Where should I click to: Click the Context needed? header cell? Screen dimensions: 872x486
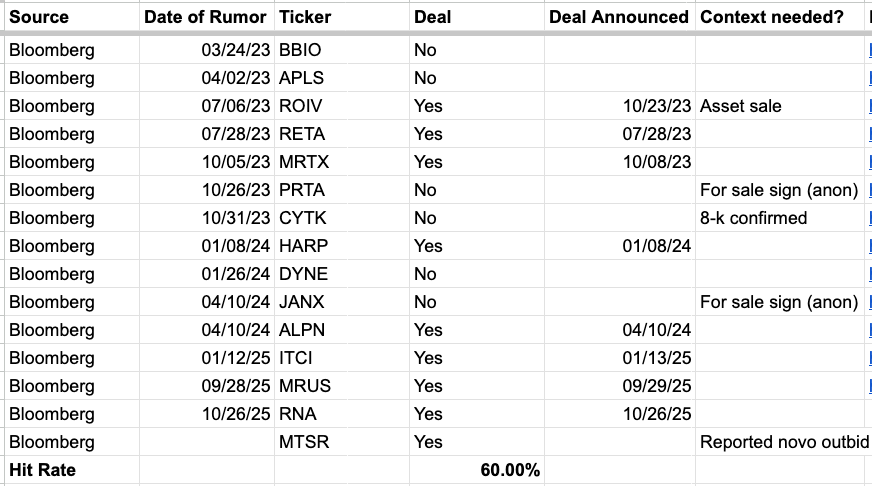tap(780, 17)
